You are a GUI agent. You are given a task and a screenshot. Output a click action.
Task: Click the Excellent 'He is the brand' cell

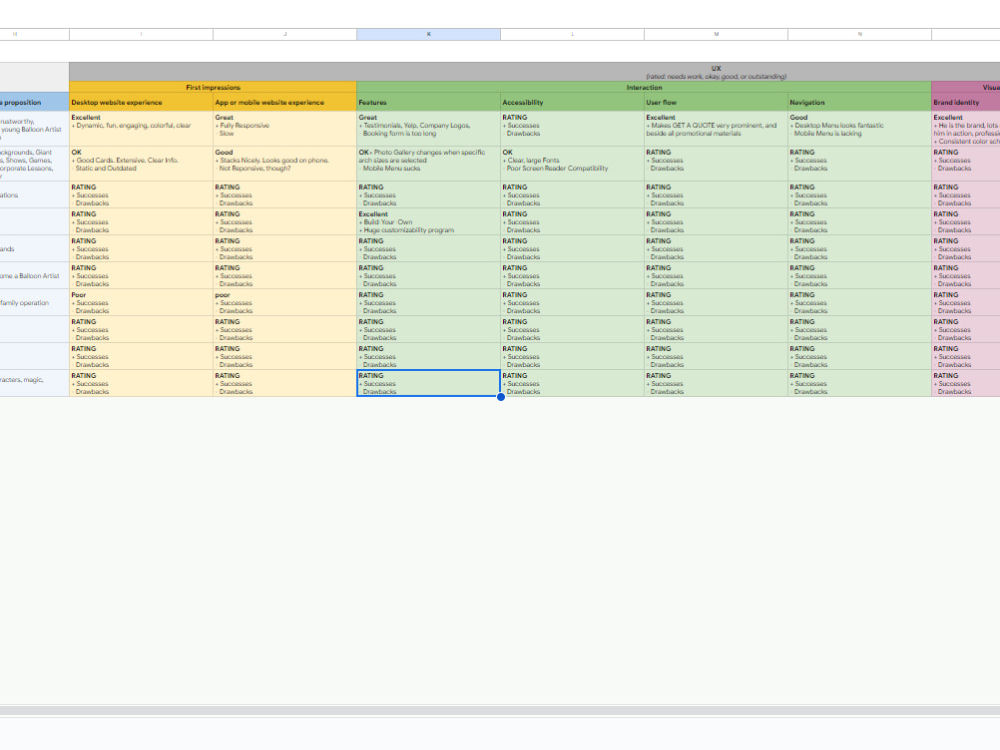click(966, 129)
